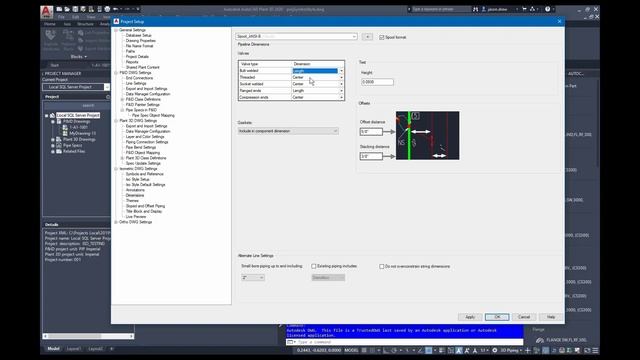Image resolution: width=640 pixels, height=360 pixels.
Task: Open the Gaskets include dropdown
Action: tap(288, 131)
